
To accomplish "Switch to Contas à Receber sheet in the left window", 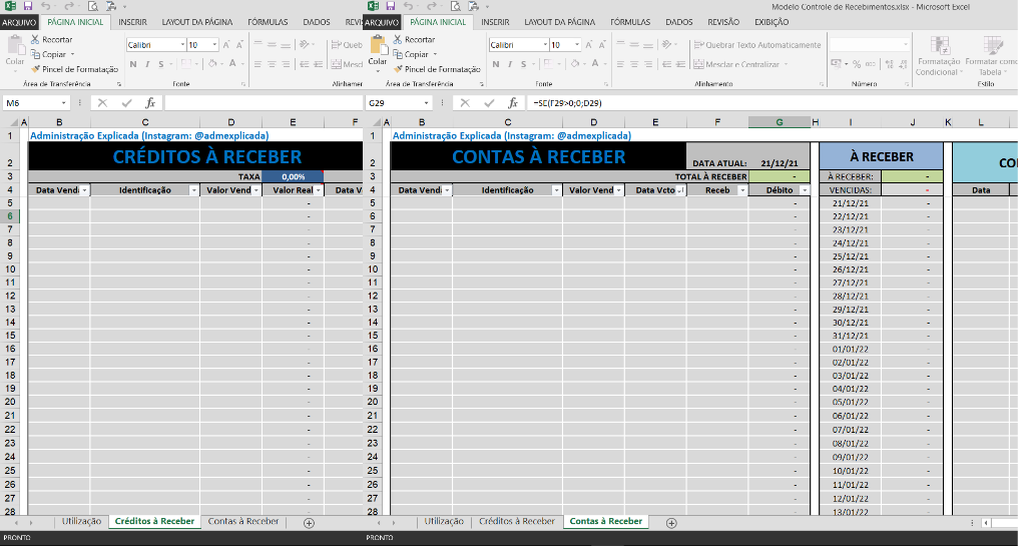I will pos(243,521).
